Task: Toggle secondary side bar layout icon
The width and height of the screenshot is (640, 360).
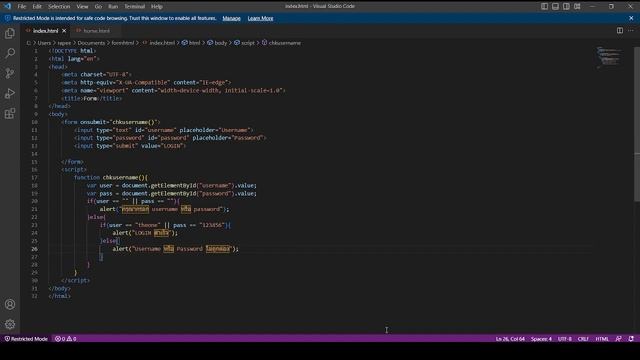Action: tap(566, 6)
